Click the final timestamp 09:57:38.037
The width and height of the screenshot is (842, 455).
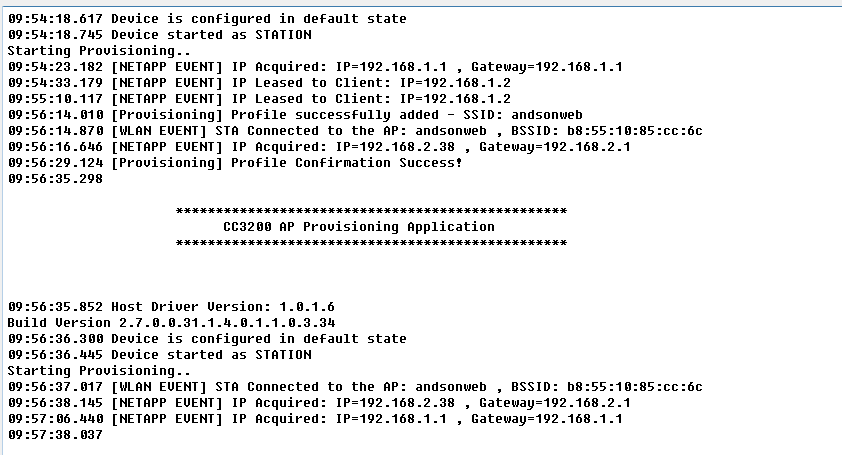[55, 435]
